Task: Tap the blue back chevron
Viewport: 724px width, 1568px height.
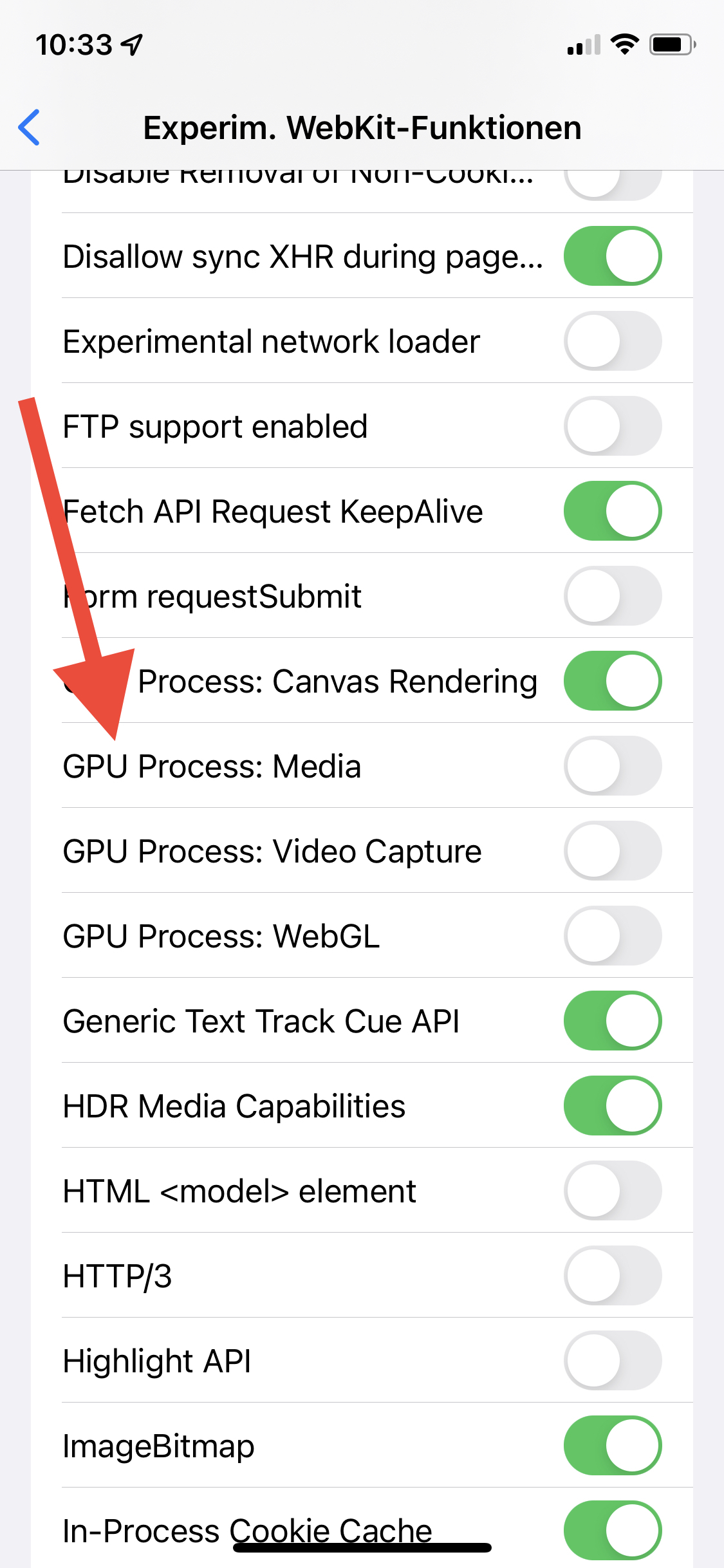Action: coord(30,127)
